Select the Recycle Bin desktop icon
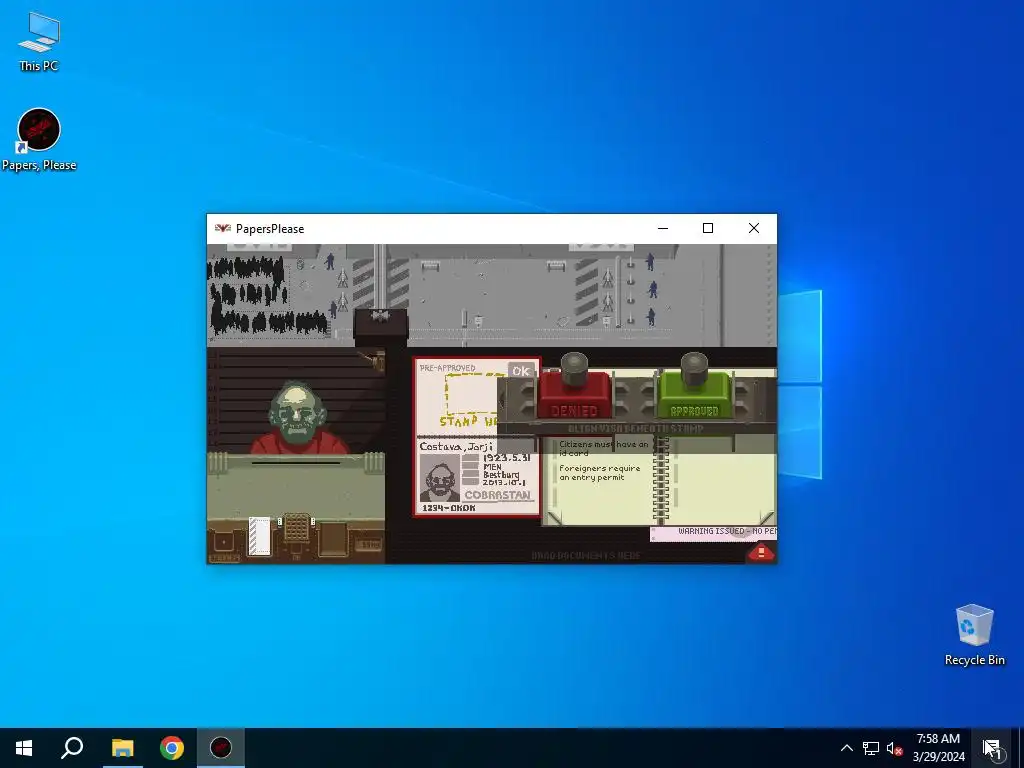 pyautogui.click(x=974, y=635)
